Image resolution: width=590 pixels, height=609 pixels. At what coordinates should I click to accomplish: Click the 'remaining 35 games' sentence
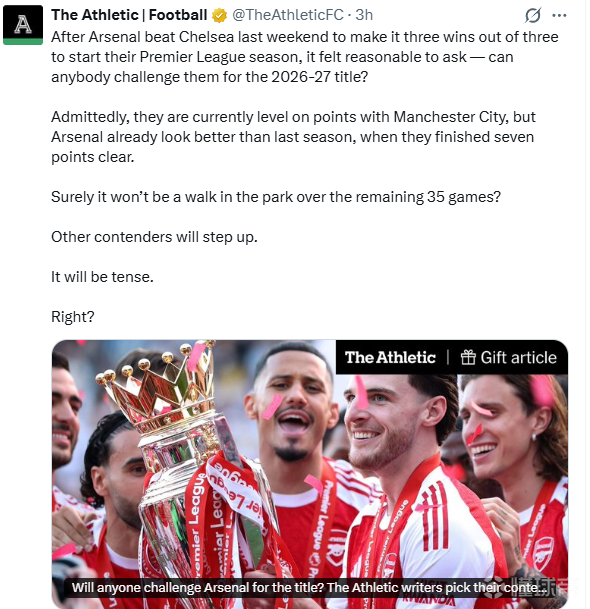coord(276,197)
